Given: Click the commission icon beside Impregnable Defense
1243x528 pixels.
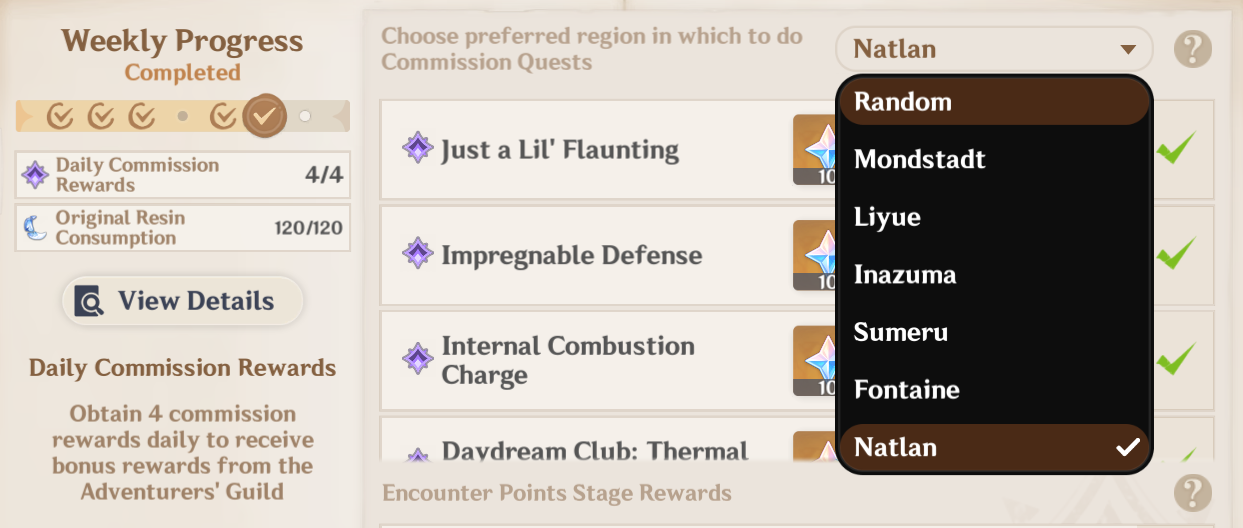Looking at the screenshot, I should coord(417,254).
